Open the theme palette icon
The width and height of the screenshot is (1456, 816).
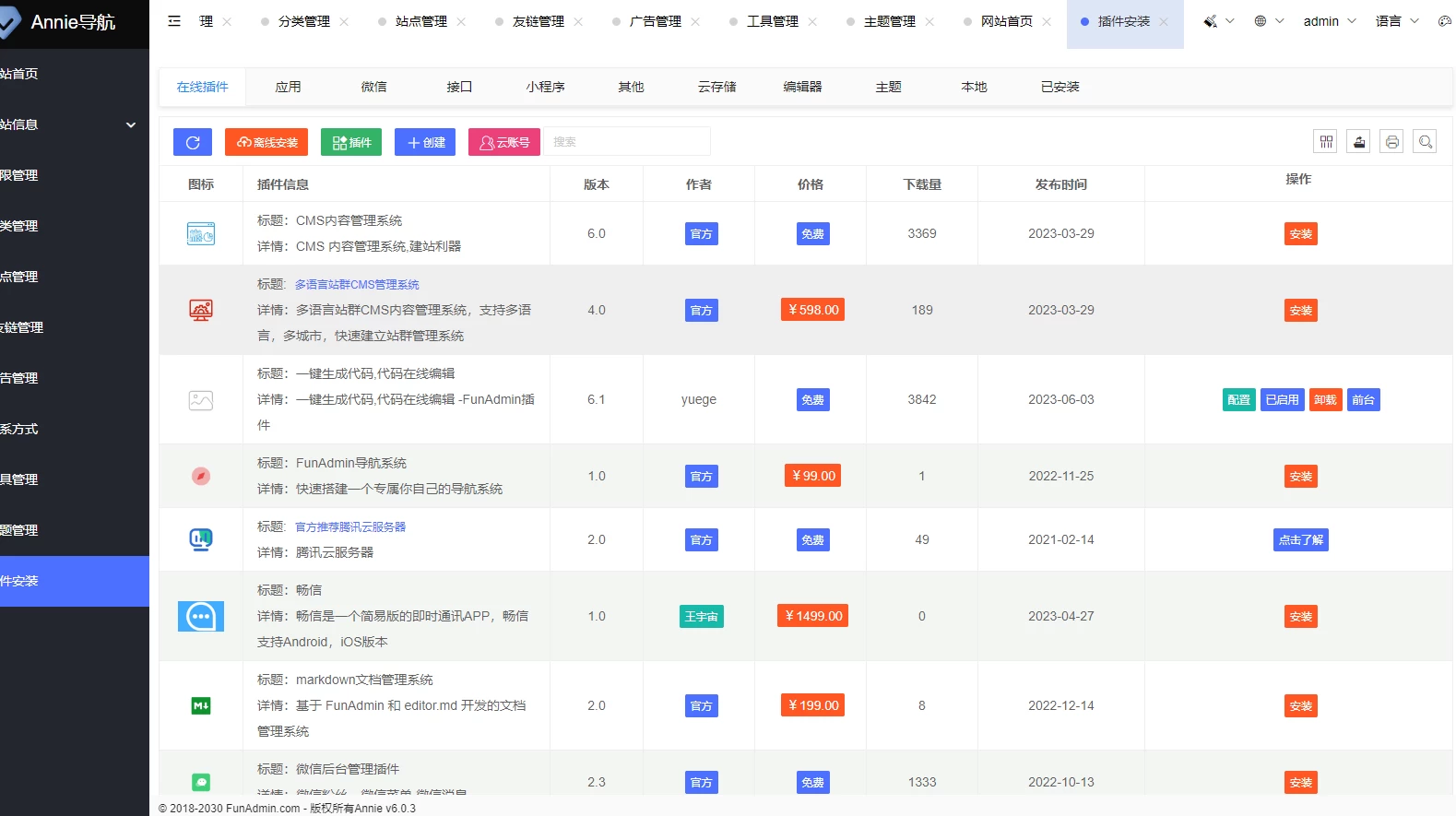coord(1444,21)
